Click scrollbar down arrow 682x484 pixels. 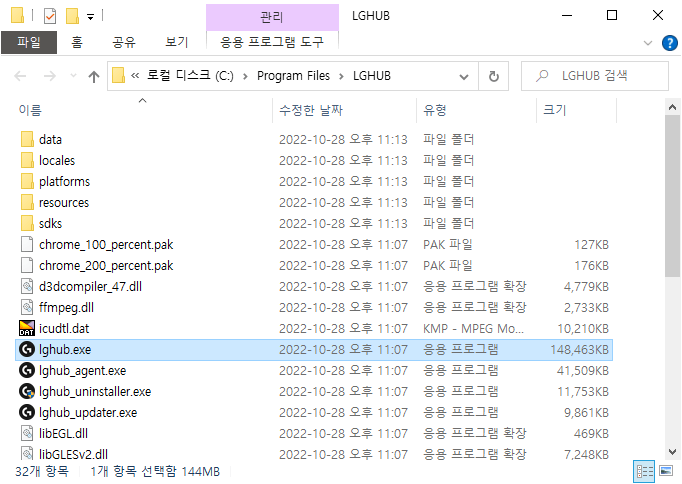(672, 452)
